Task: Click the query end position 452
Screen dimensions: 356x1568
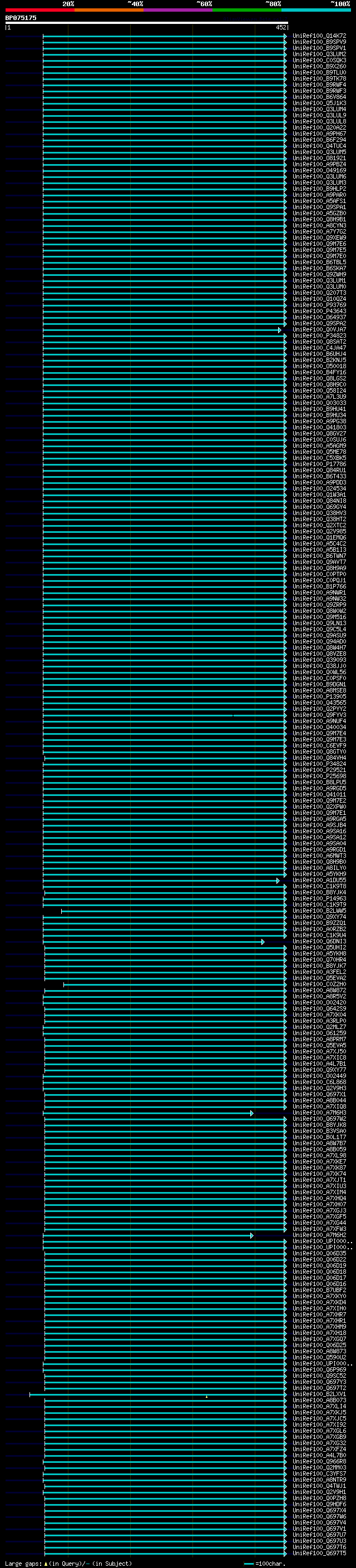Action: (280, 27)
